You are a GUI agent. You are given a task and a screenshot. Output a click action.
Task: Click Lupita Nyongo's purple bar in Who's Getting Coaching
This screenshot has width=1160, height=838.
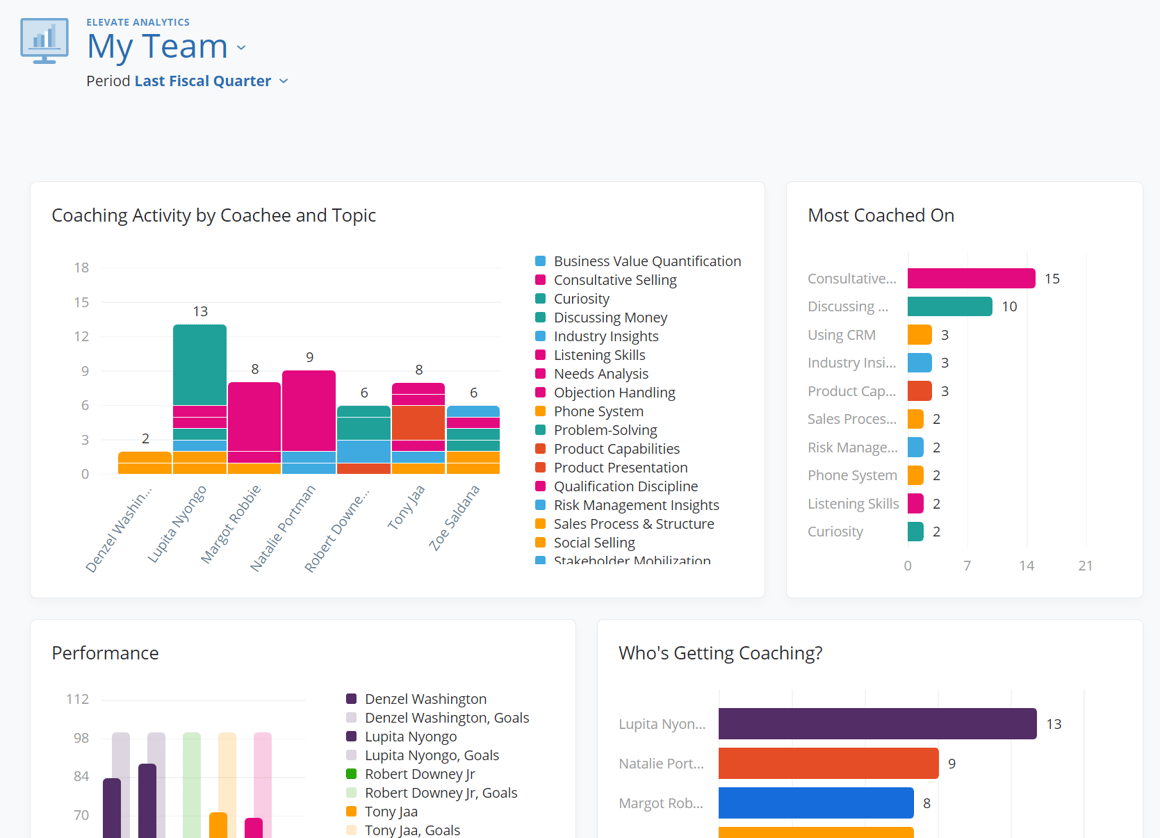coord(877,723)
